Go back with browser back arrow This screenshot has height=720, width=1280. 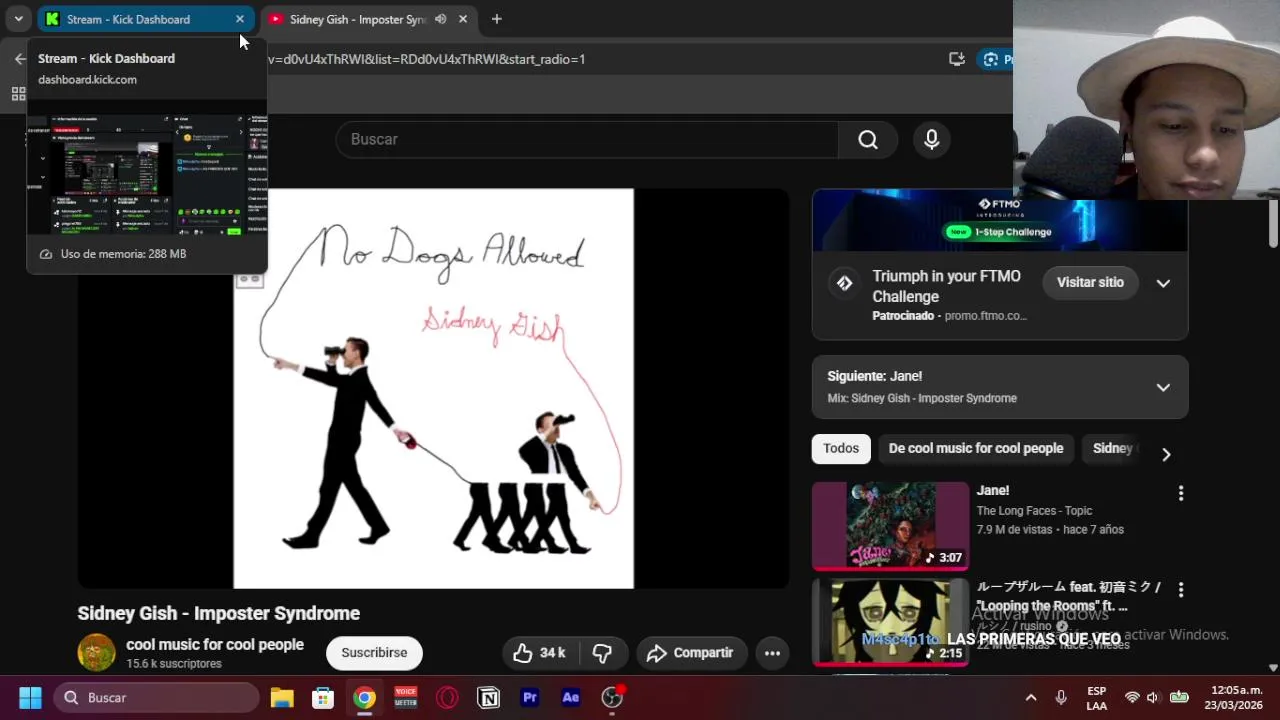(19, 59)
